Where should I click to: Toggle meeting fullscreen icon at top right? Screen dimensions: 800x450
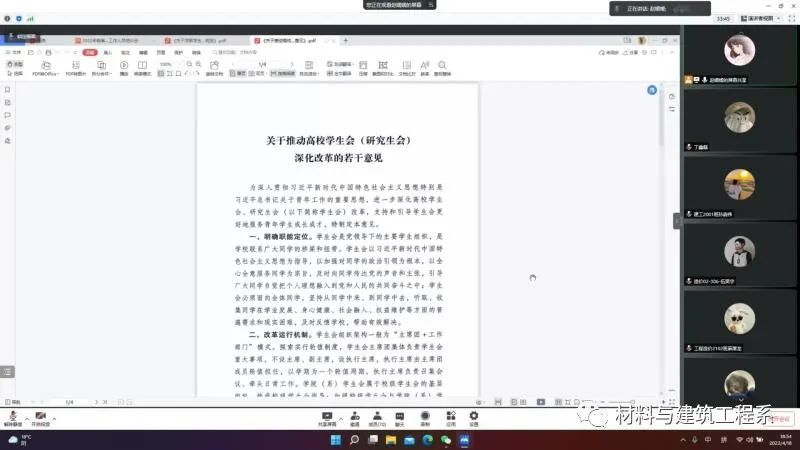pos(792,18)
